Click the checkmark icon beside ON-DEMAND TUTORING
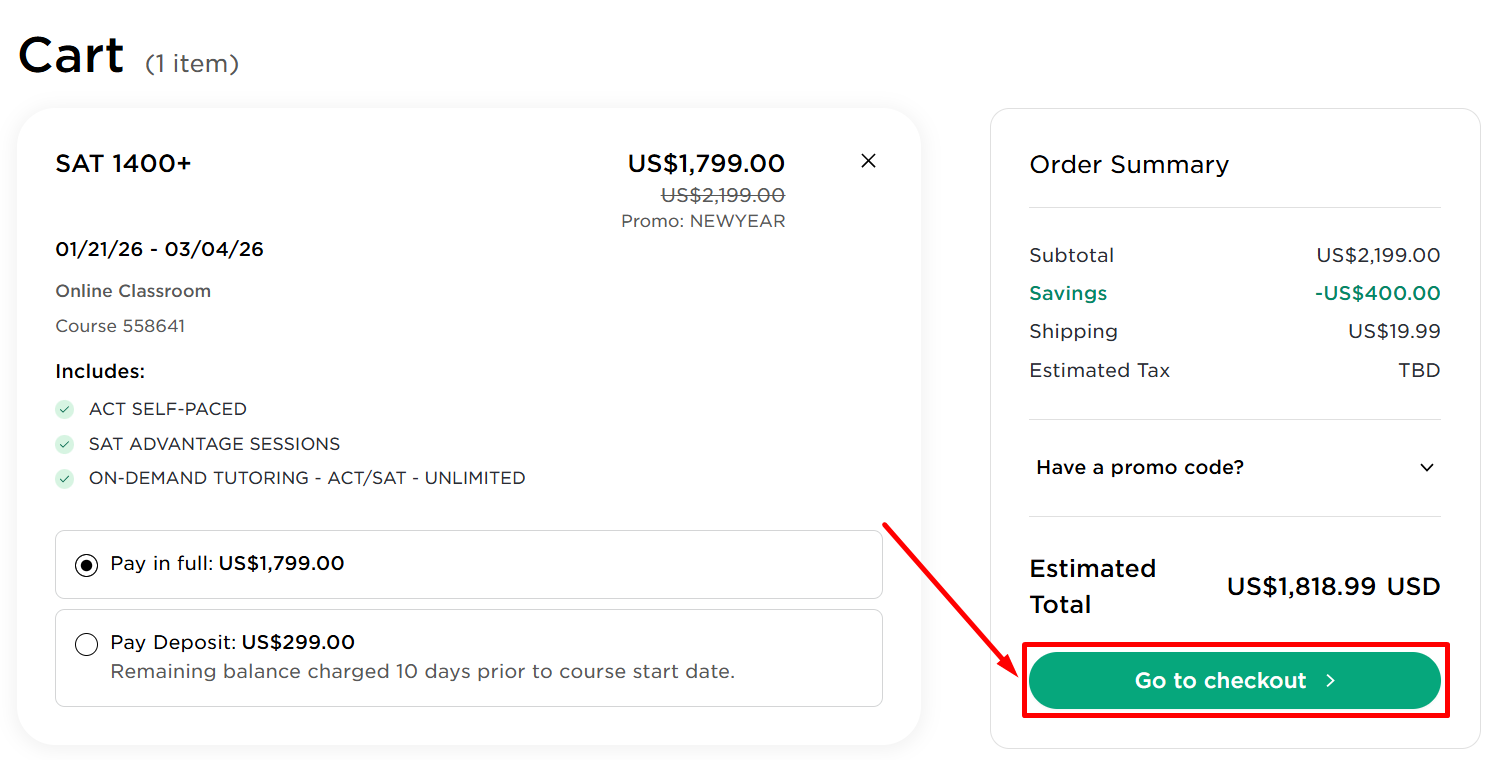Viewport: 1497px width, 760px height. tap(65, 478)
